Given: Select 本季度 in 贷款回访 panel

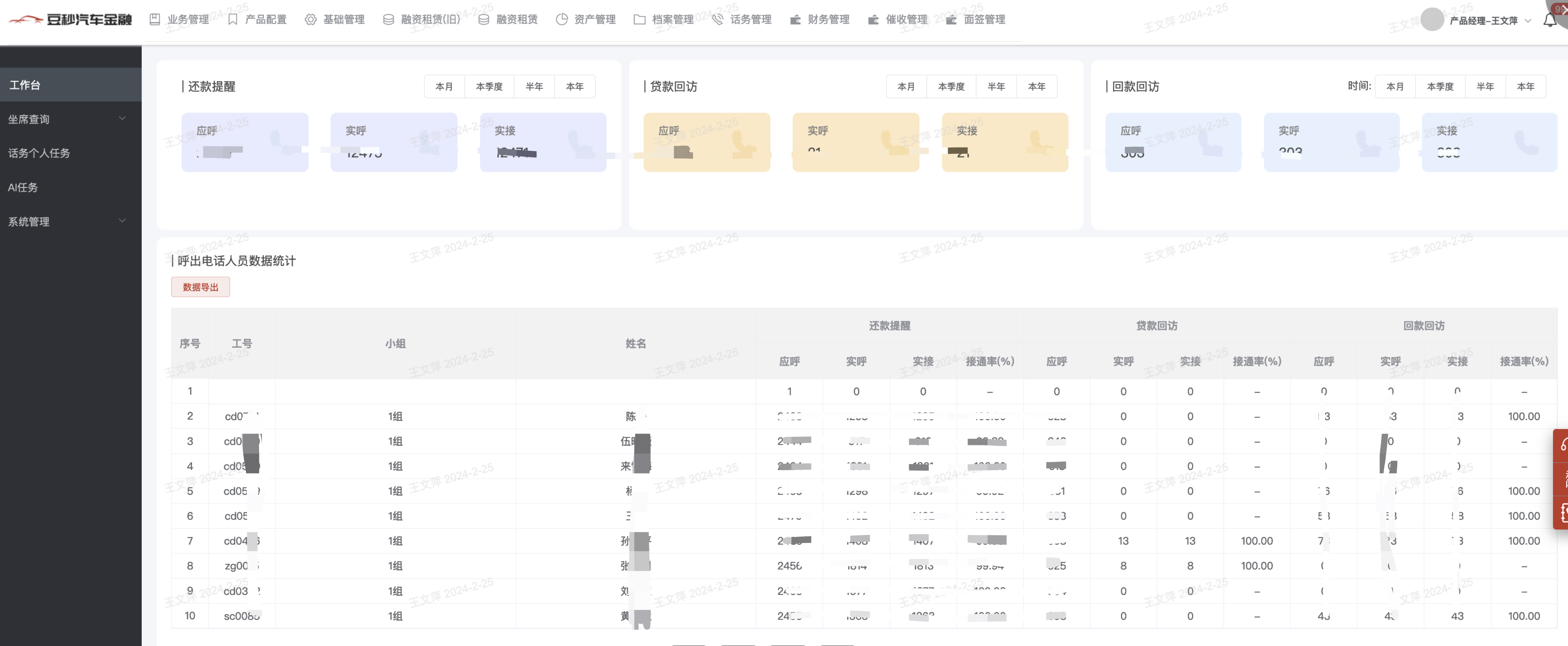Looking at the screenshot, I should (951, 86).
